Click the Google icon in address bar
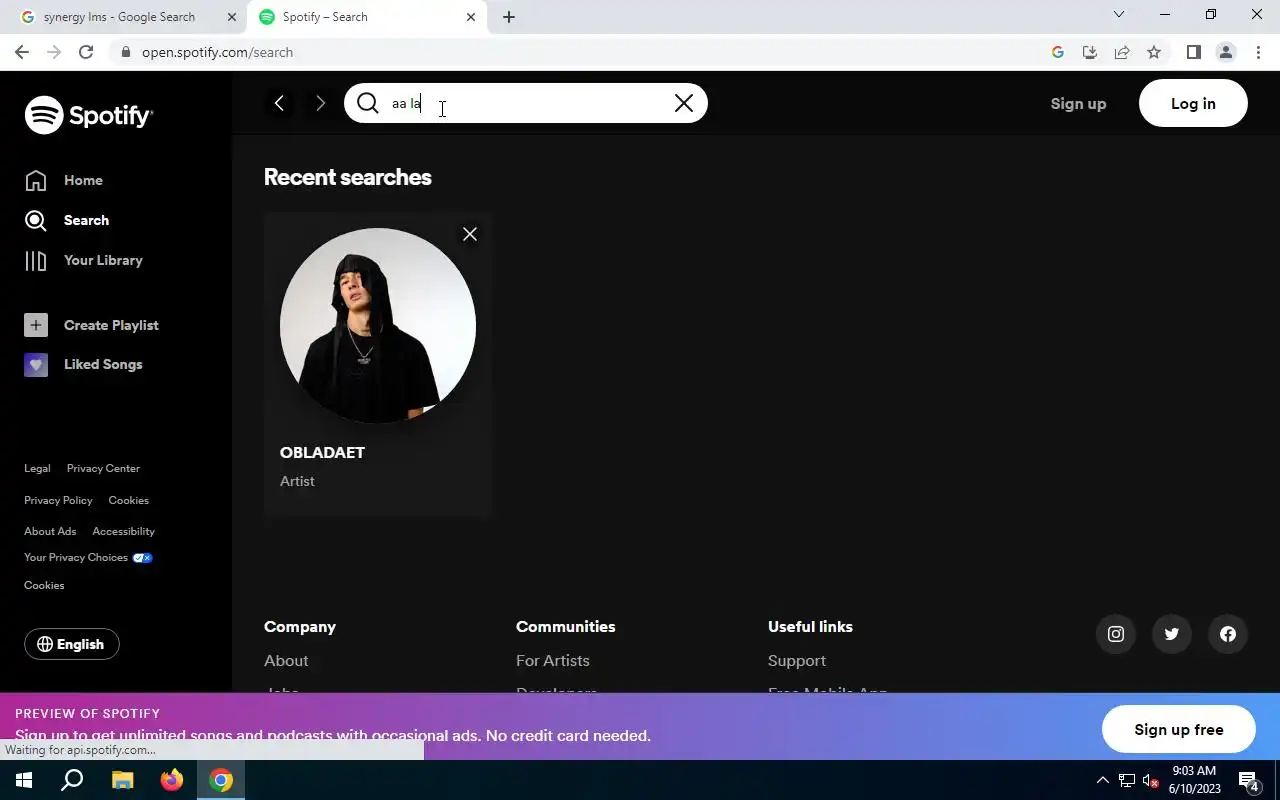Screen dimensions: 1280x800 [1058, 52]
